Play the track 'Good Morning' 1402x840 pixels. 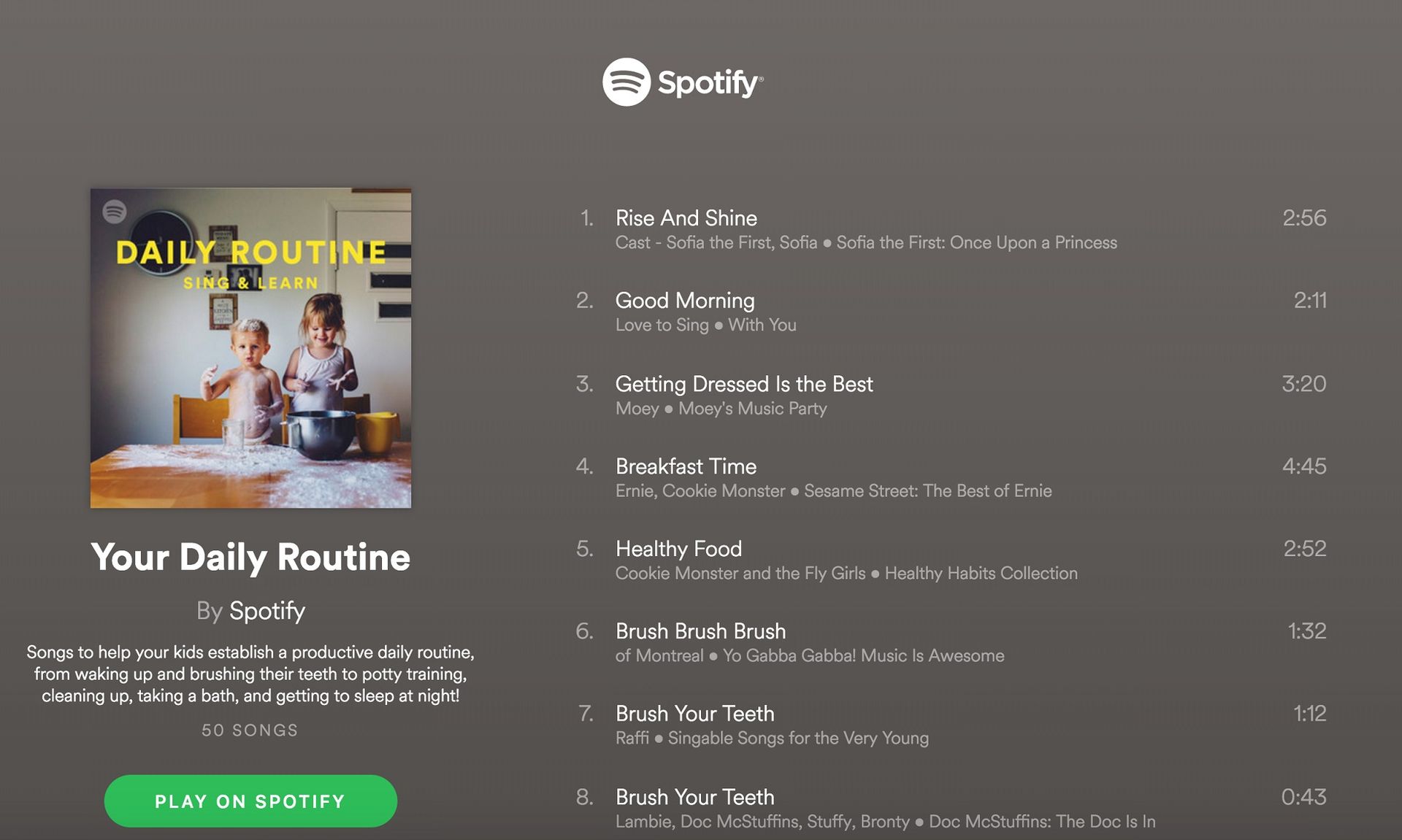point(685,301)
